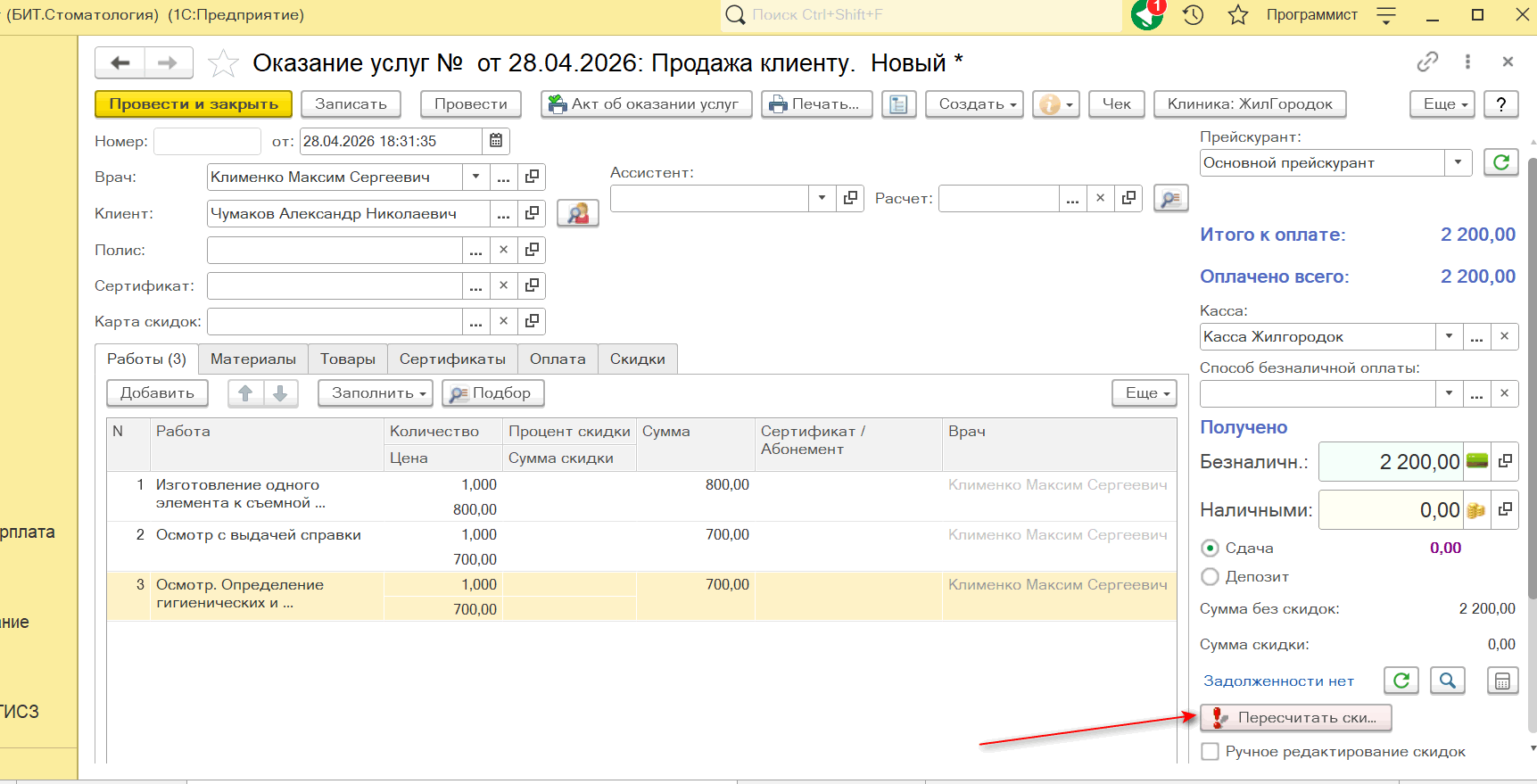Expand the Врач field dropdown arrow
The height and width of the screenshot is (784, 1537).
click(475, 177)
